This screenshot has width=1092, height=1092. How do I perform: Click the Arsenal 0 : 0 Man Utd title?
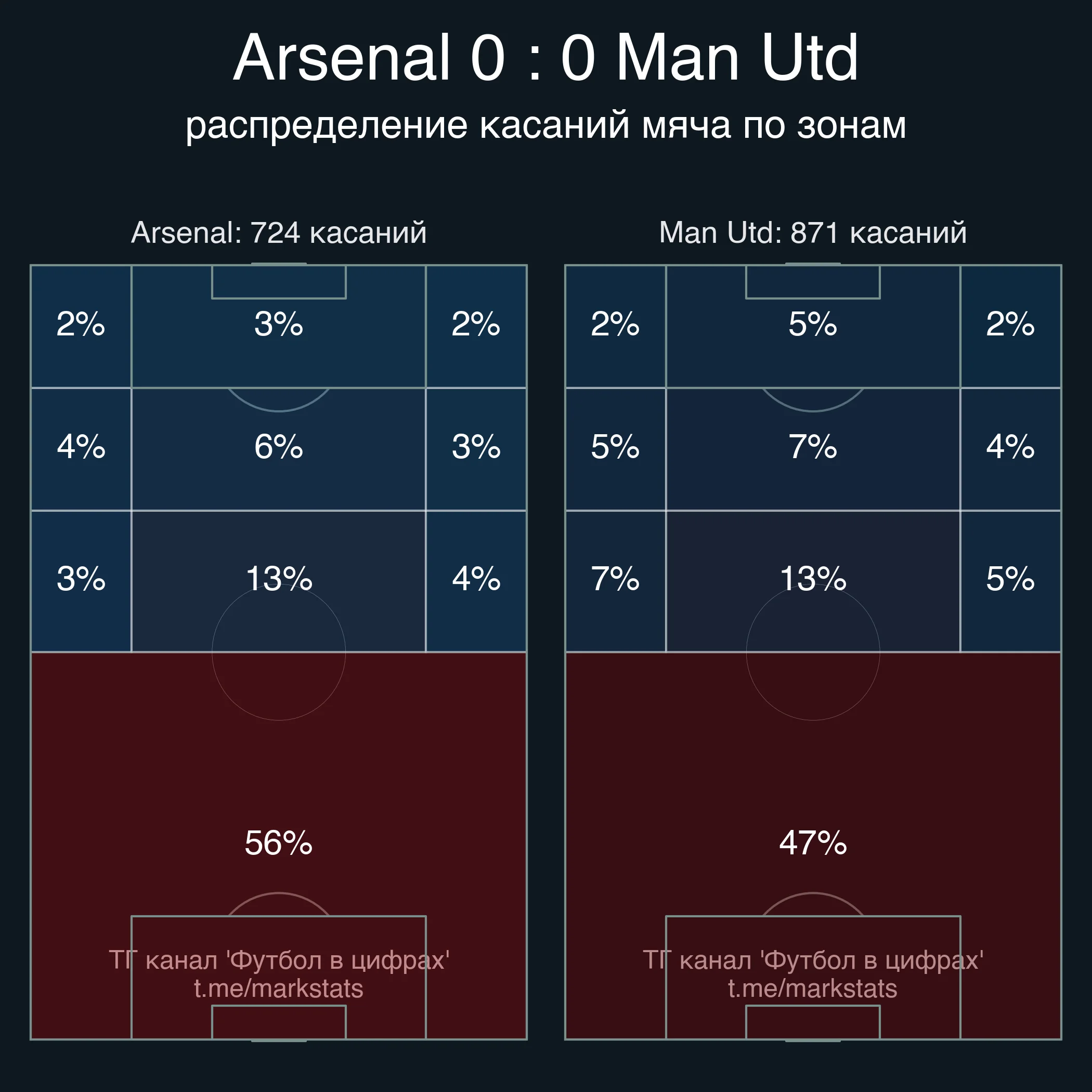click(x=545, y=58)
